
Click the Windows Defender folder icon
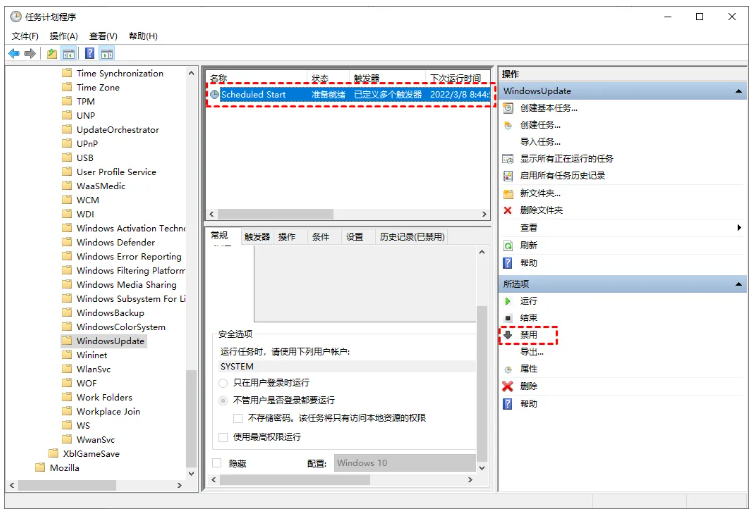pyautogui.click(x=67, y=242)
